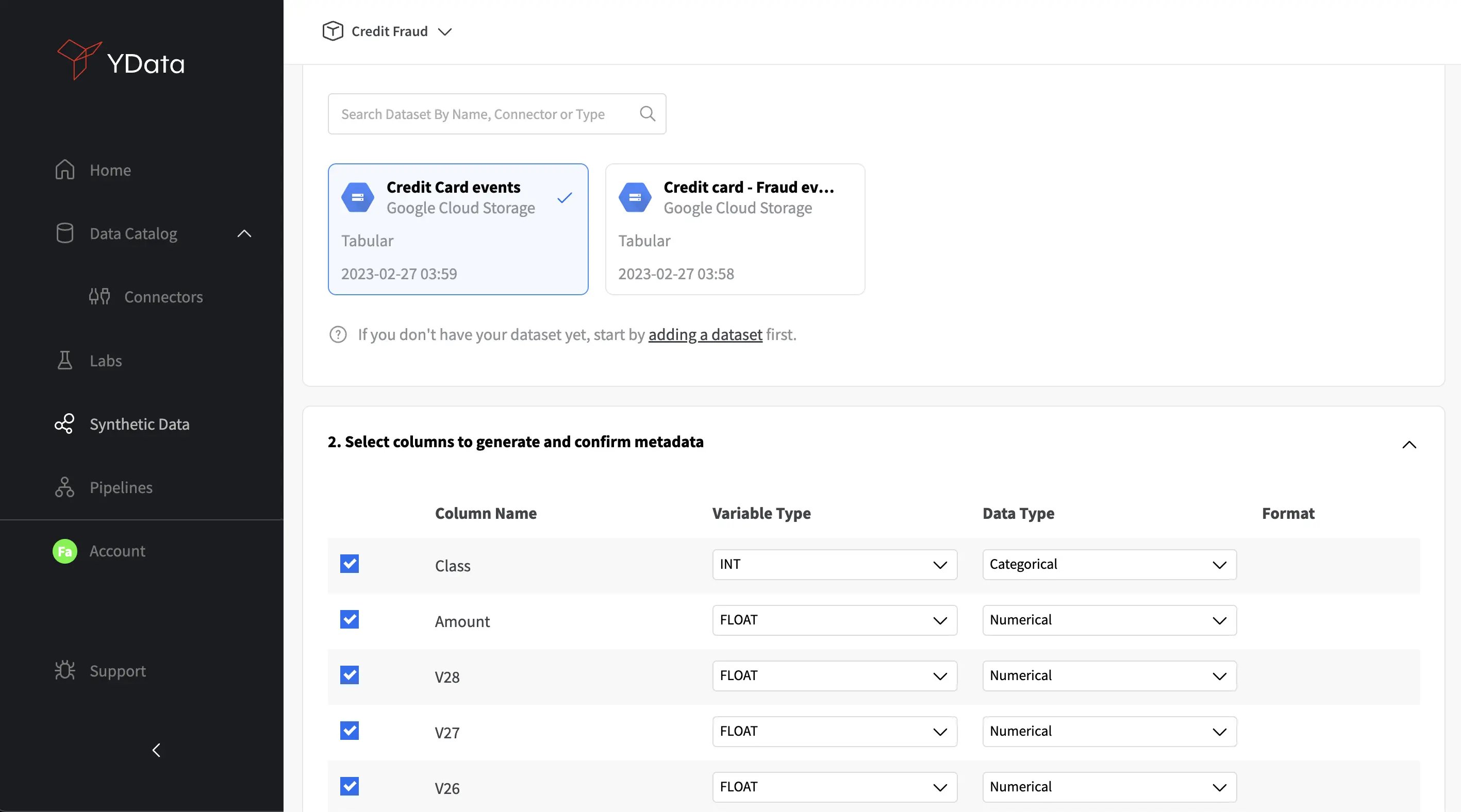Collapse section 2 with the chevron
Image resolution: width=1461 pixels, height=812 pixels.
click(1409, 444)
